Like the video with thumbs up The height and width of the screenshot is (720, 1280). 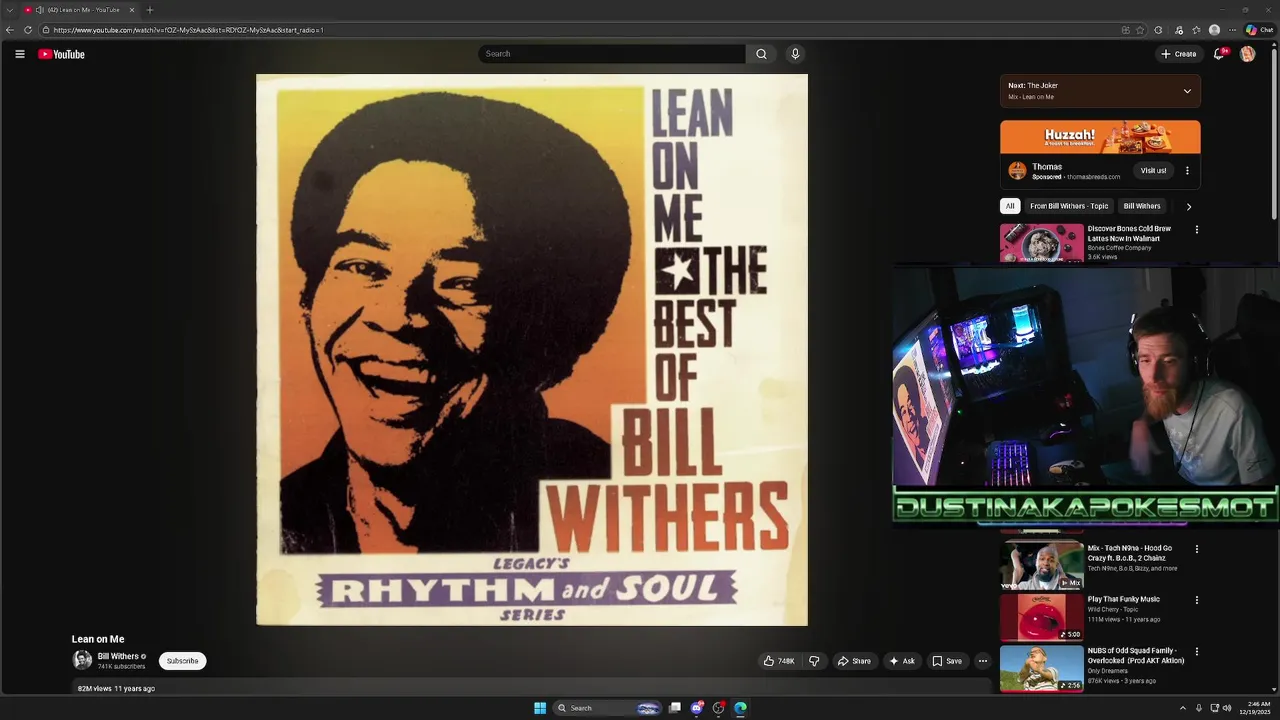[779, 661]
